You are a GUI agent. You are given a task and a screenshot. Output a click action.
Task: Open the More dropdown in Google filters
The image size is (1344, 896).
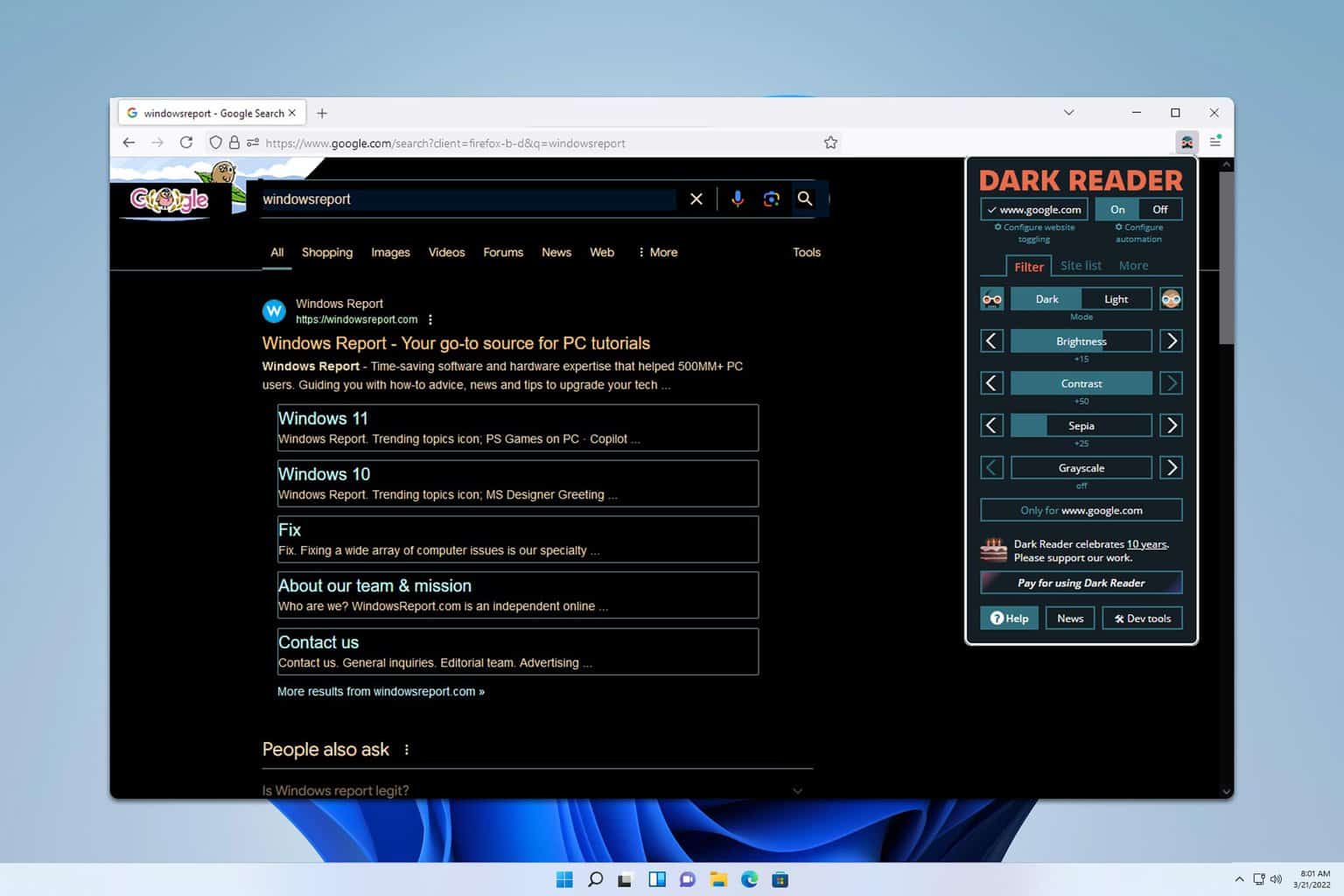click(x=658, y=252)
